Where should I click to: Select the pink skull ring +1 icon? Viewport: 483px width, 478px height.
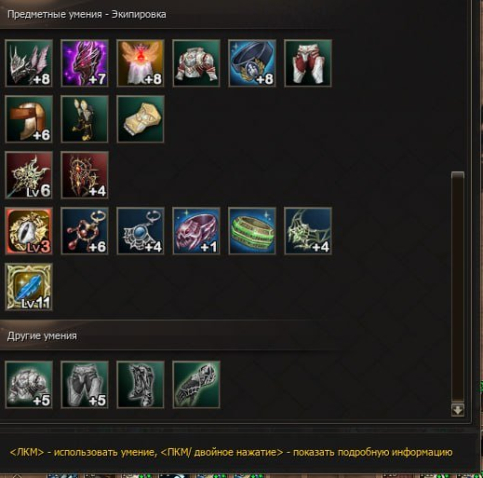pos(196,231)
